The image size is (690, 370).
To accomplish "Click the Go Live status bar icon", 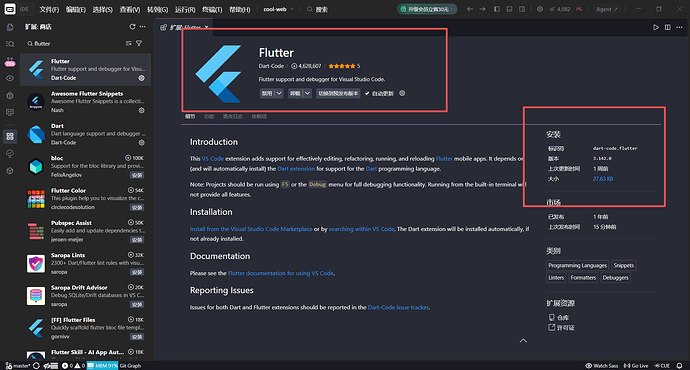I will pyautogui.click(x=636, y=366).
